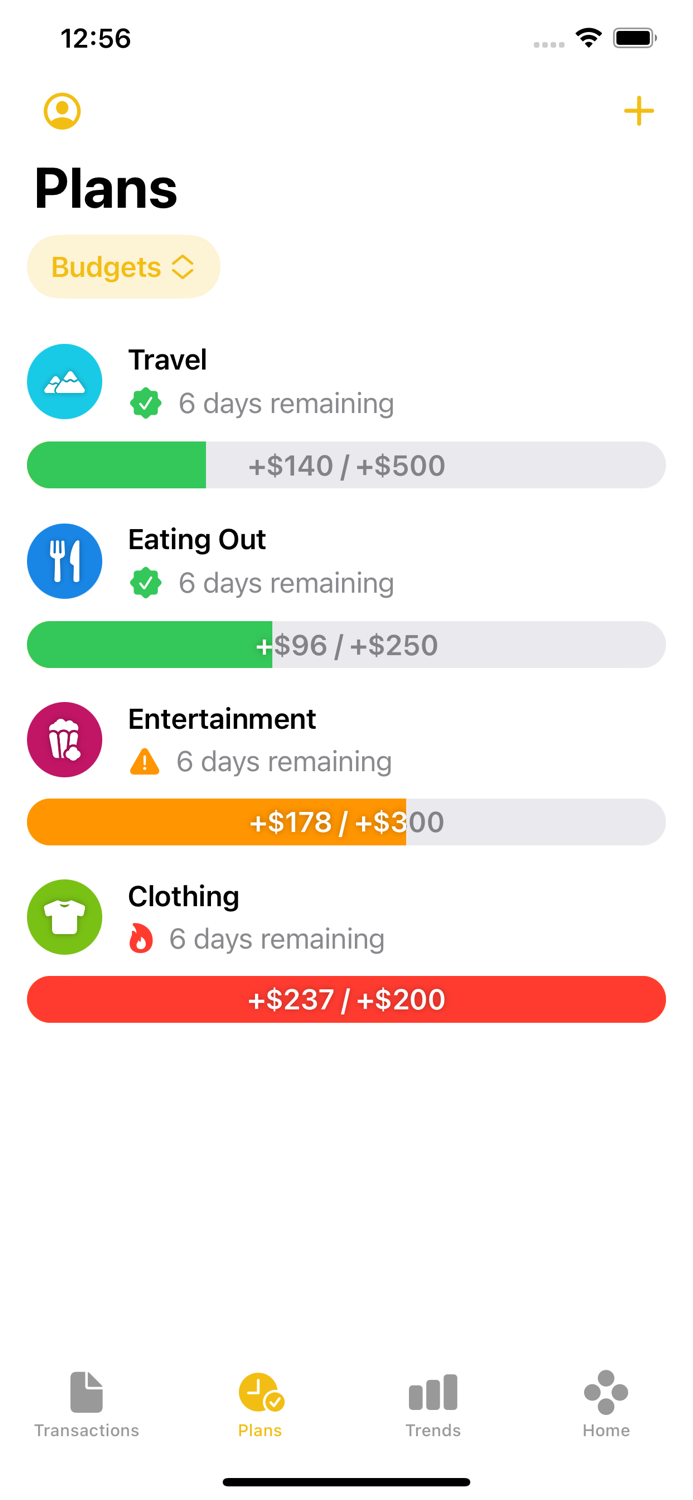Tap the warning triangle next to Entertainment
The image size is (693, 1500).
145,761
